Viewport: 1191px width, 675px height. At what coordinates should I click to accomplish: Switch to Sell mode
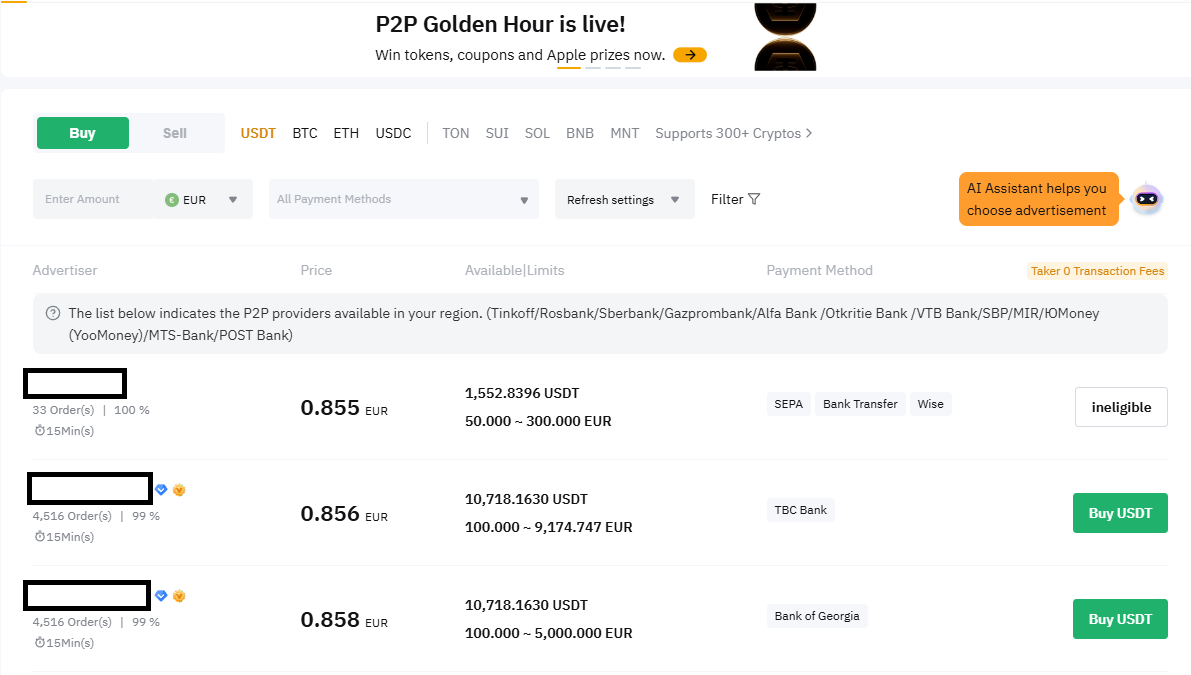(175, 133)
